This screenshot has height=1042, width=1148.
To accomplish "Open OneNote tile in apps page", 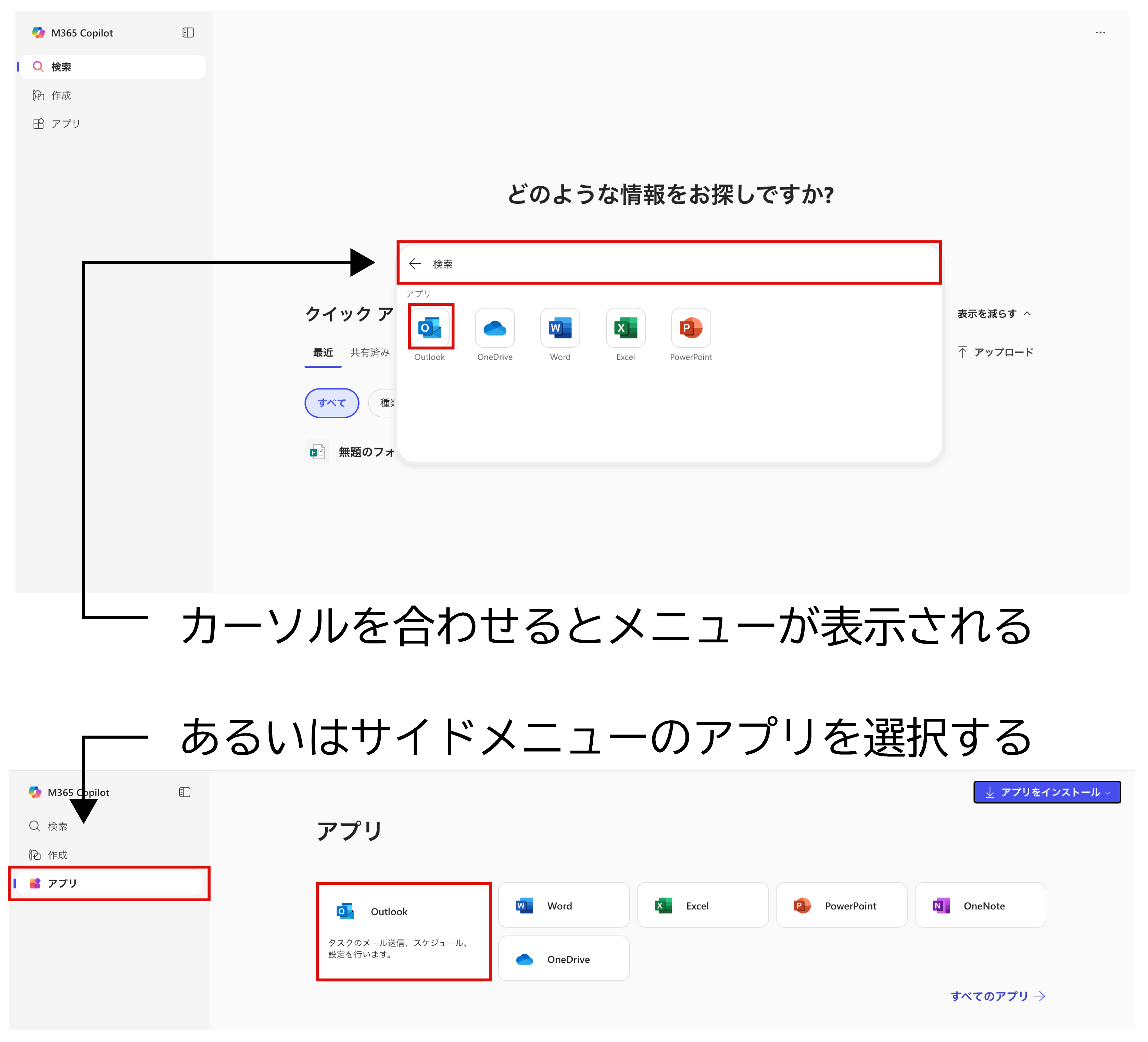I will point(980,905).
